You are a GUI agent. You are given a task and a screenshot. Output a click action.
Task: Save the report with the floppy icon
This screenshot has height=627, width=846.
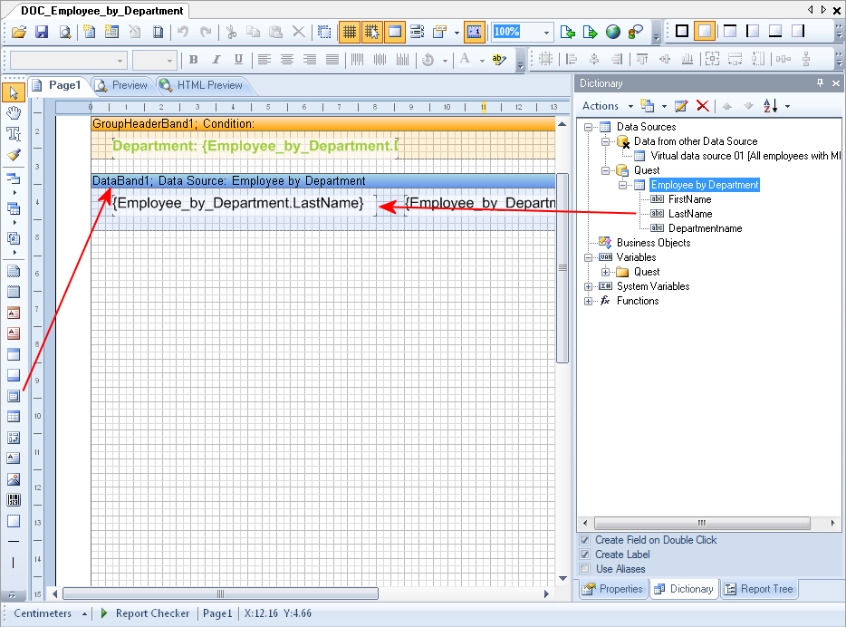(42, 32)
